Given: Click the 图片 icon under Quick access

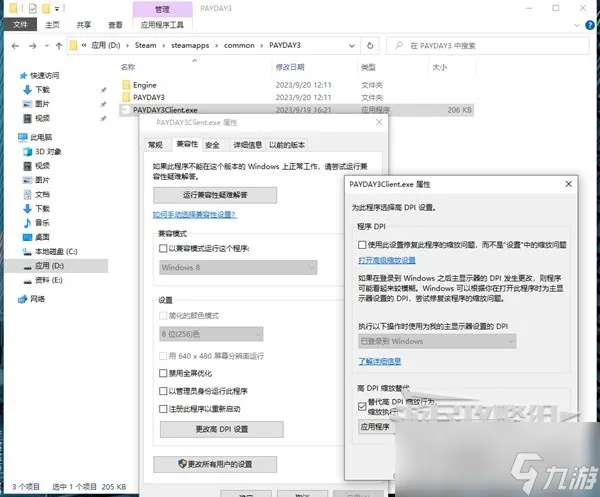Looking at the screenshot, I should 27,104.
